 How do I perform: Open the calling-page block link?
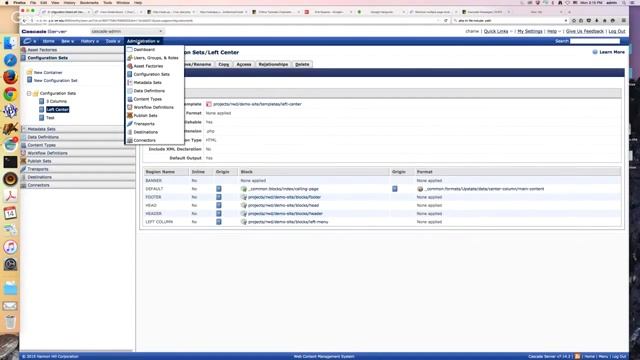[283, 189]
